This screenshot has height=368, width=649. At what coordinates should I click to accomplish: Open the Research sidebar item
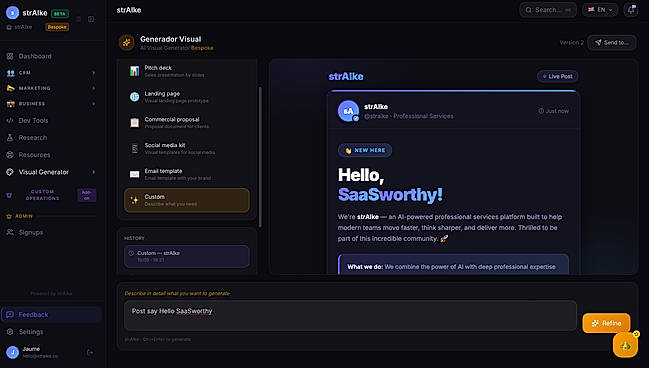pyautogui.click(x=33, y=137)
